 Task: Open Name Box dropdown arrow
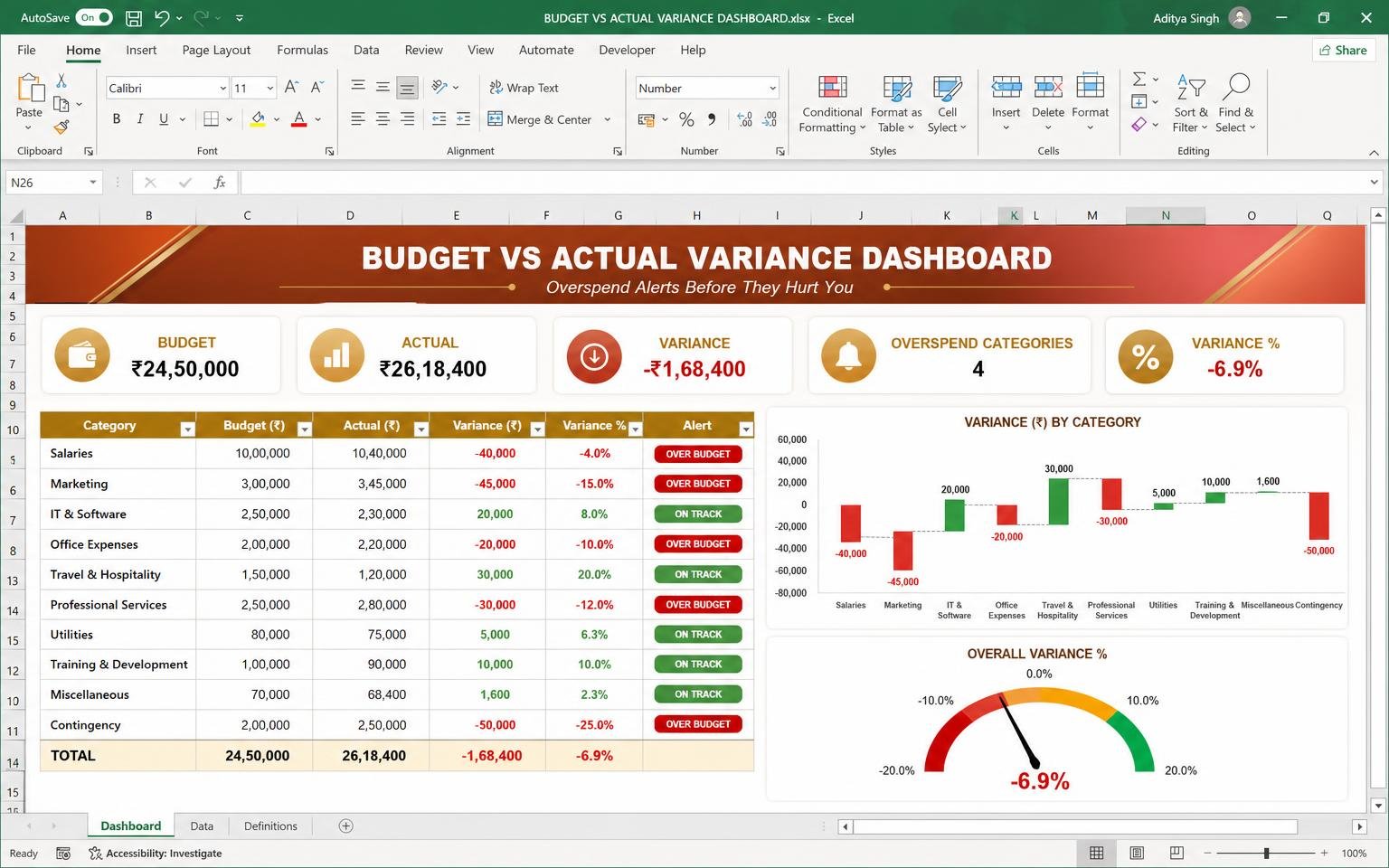click(x=92, y=183)
